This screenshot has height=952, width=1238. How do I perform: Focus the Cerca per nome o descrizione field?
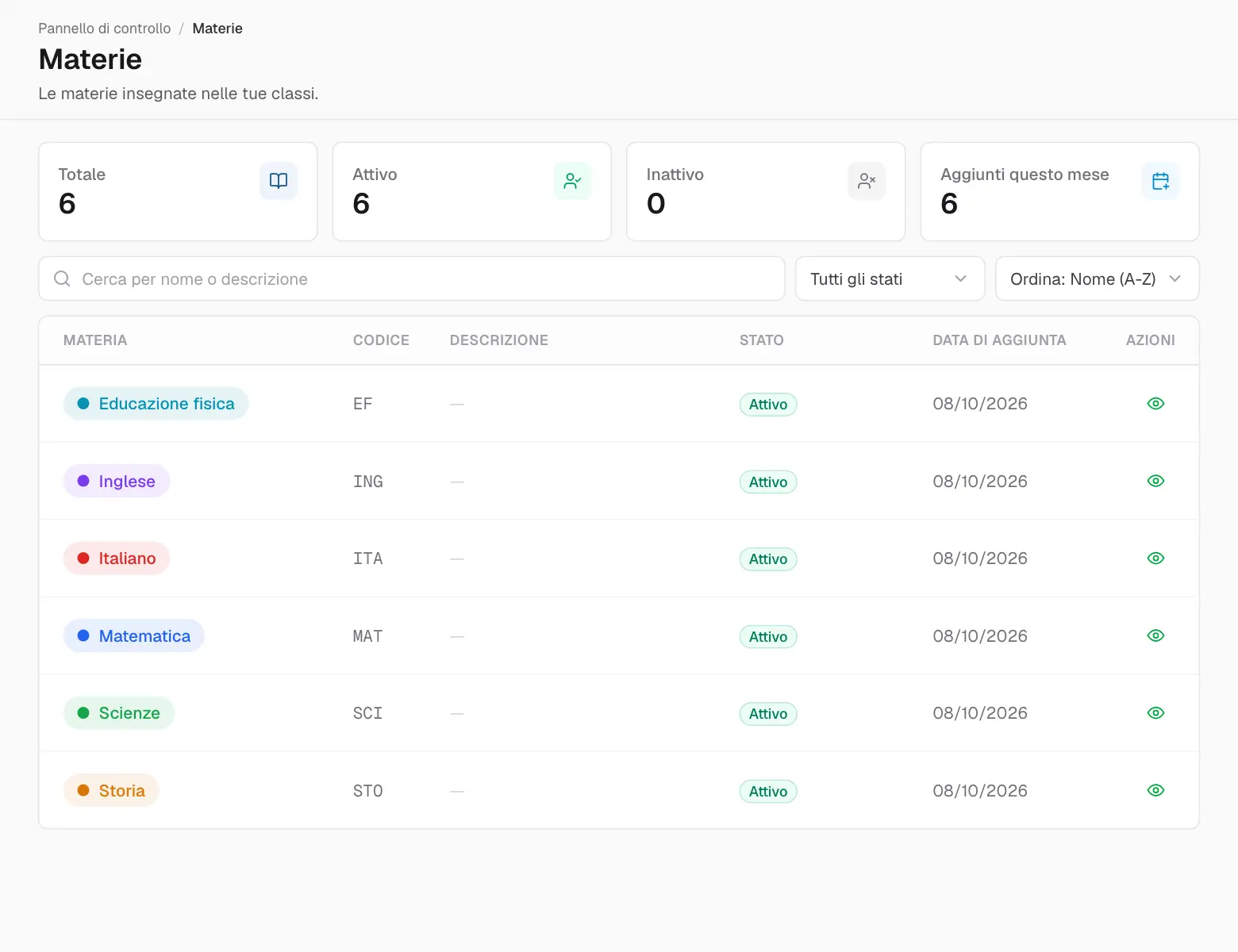click(412, 278)
